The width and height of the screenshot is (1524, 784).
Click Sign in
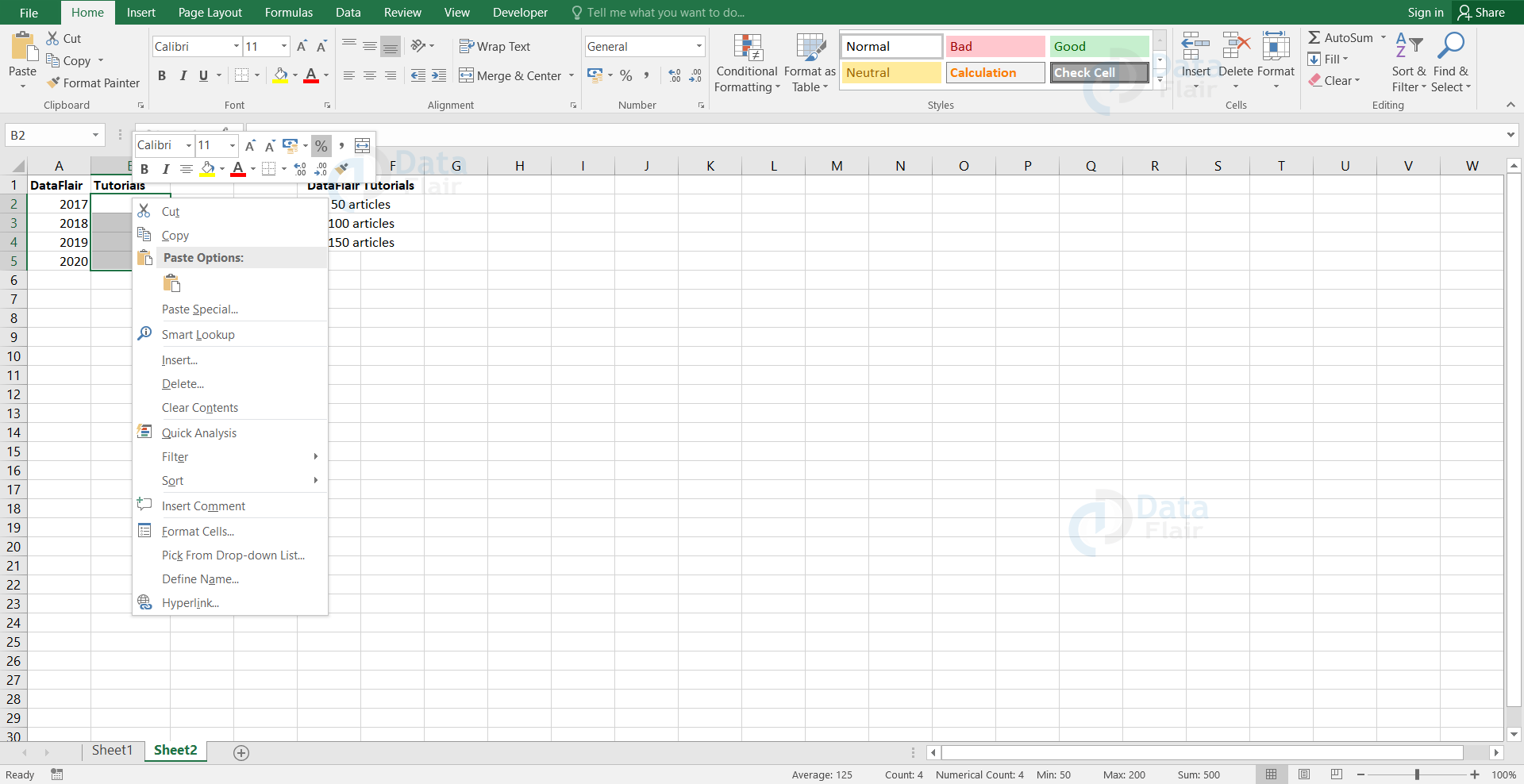(1426, 13)
